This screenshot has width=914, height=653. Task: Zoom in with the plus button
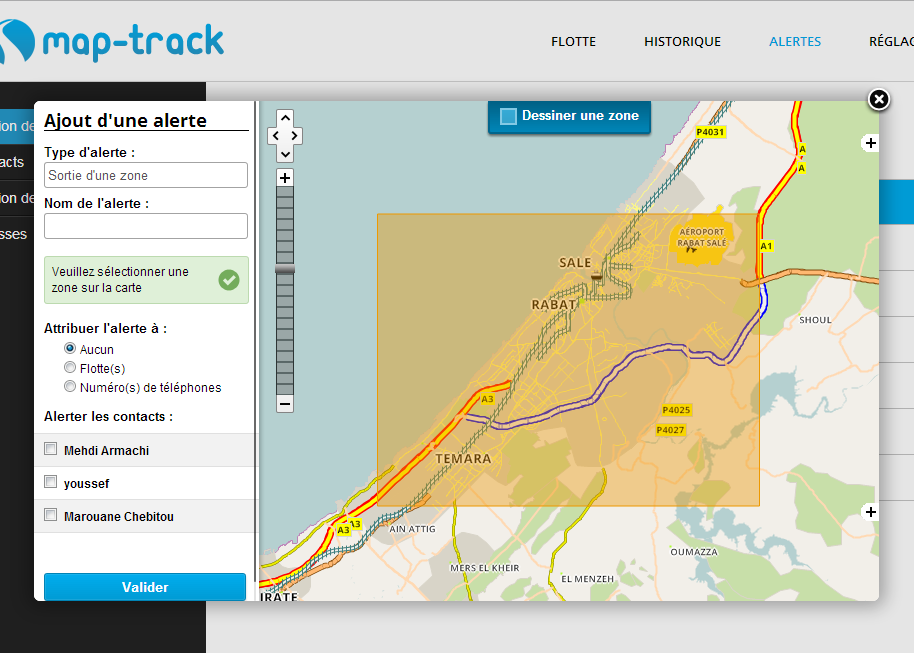point(285,178)
